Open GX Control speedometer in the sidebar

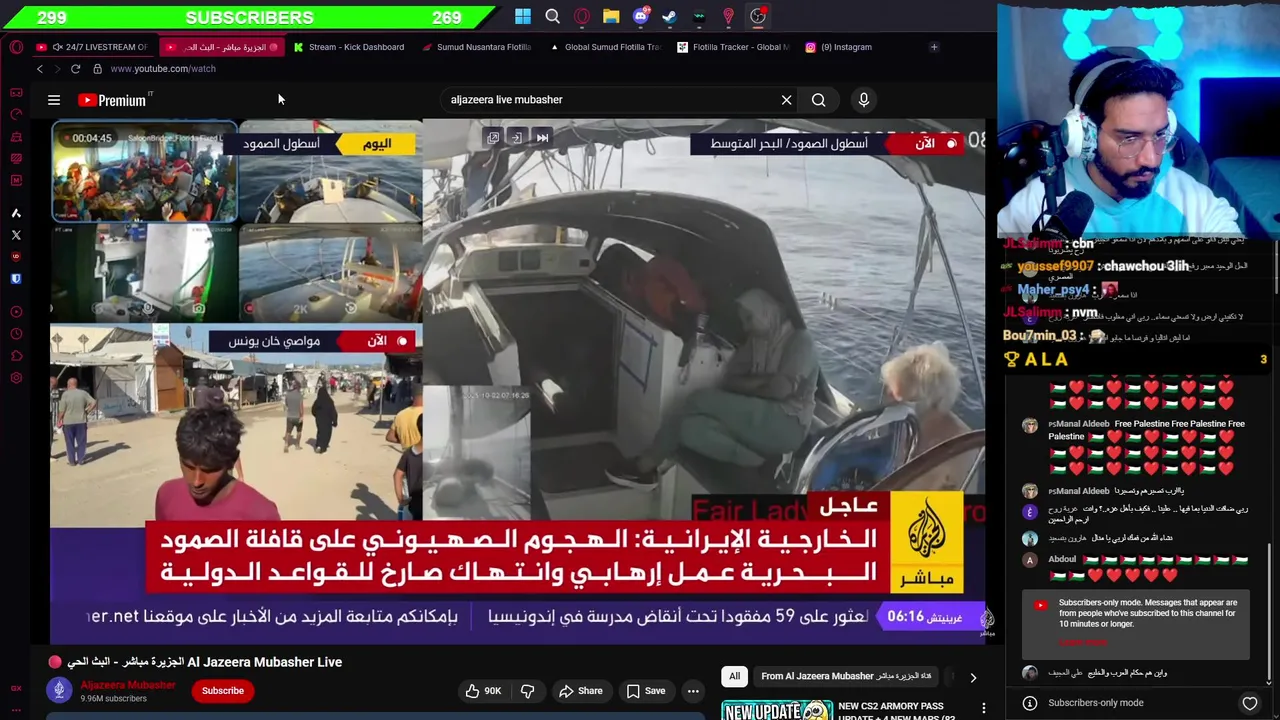point(16,114)
